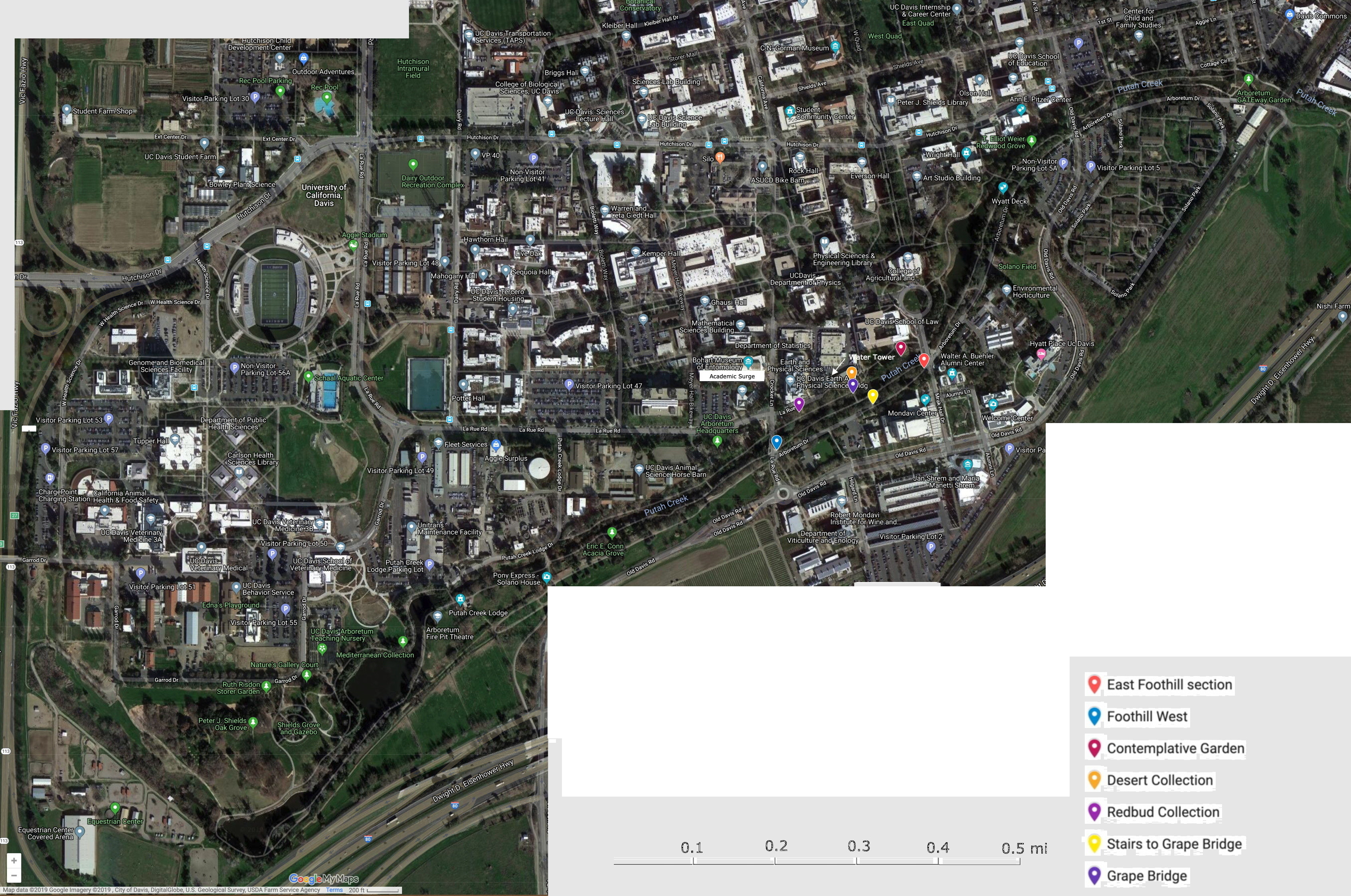Select the Foothill West legend label
Image resolution: width=1351 pixels, height=896 pixels.
tap(1147, 716)
